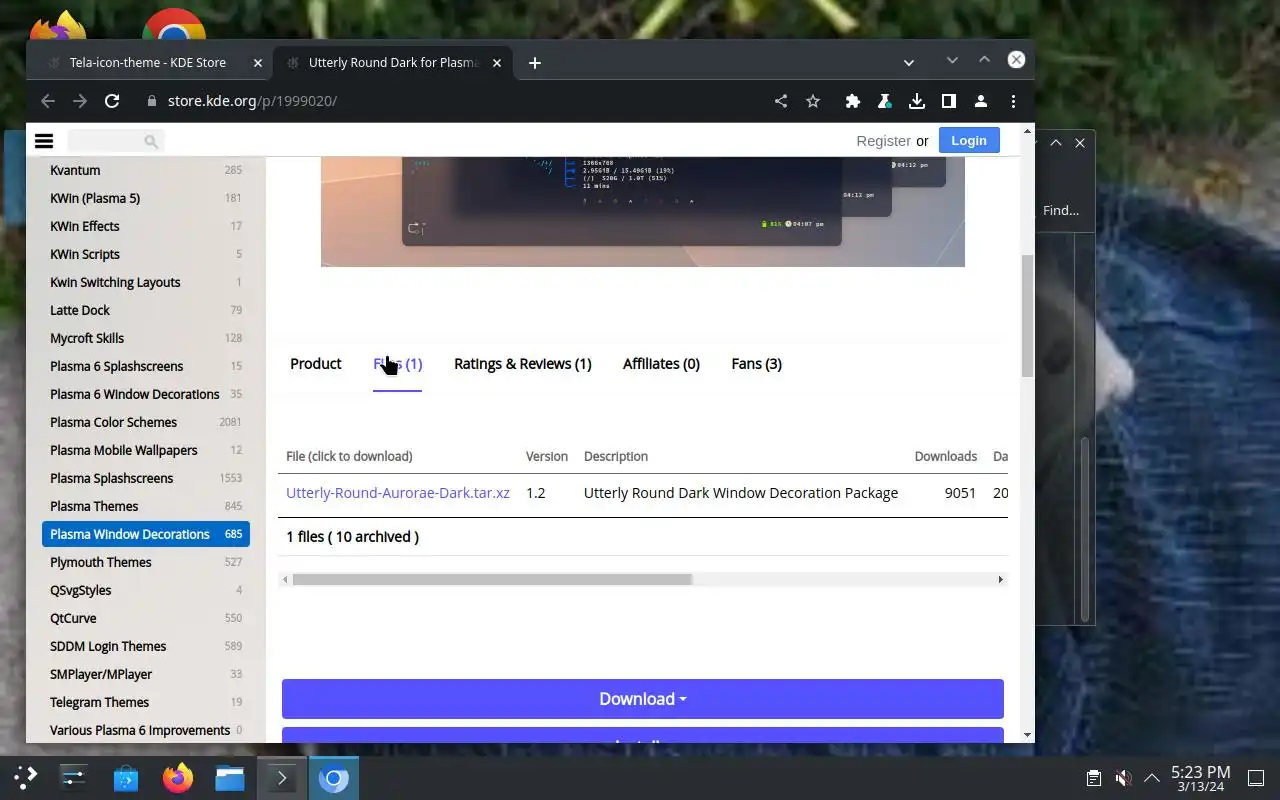The height and width of the screenshot is (800, 1280).
Task: Open Dolphin file manager from taskbar
Action: [x=230, y=777]
